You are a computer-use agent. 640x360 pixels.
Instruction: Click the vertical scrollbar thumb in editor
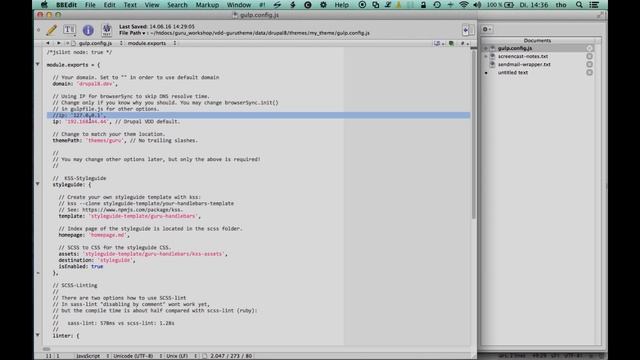(x=473, y=135)
